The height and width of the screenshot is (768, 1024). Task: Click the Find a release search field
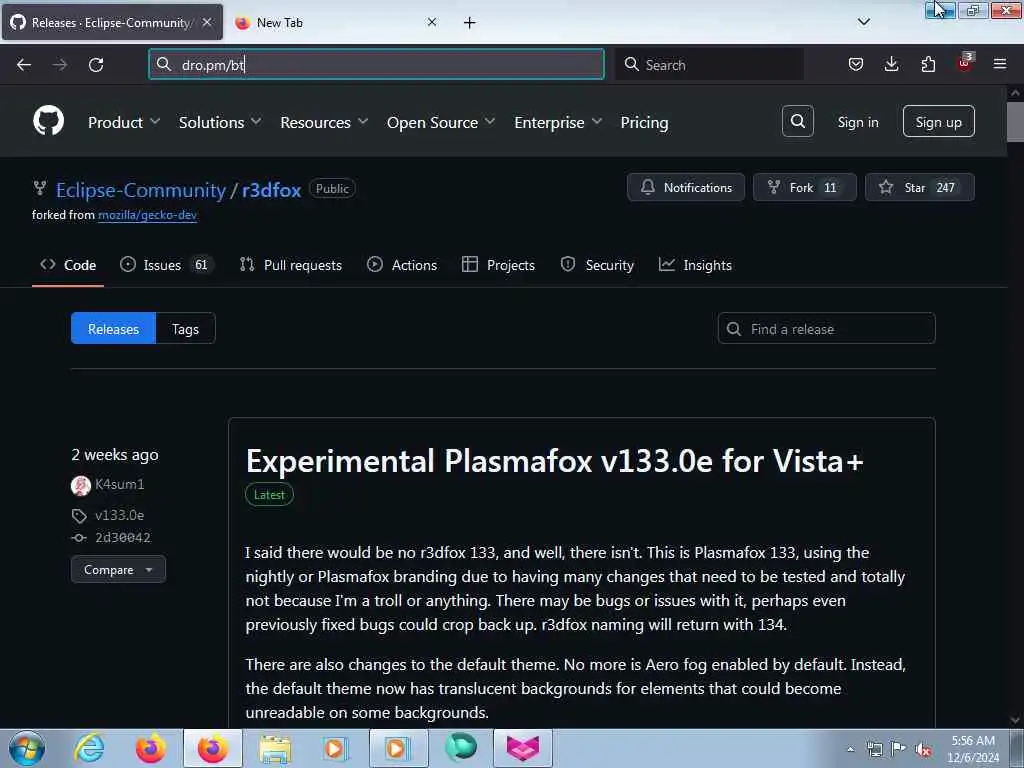[x=826, y=328]
